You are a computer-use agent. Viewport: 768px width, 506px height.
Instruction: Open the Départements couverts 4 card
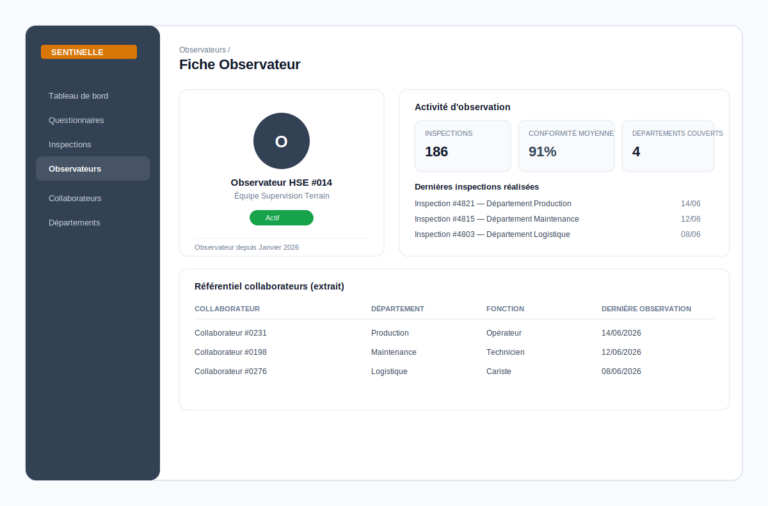click(668, 146)
